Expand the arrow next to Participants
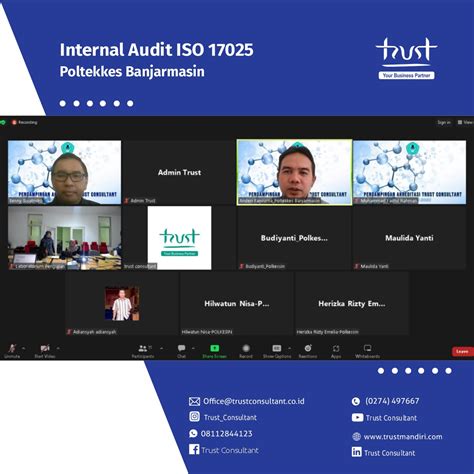 pyautogui.click(x=162, y=349)
